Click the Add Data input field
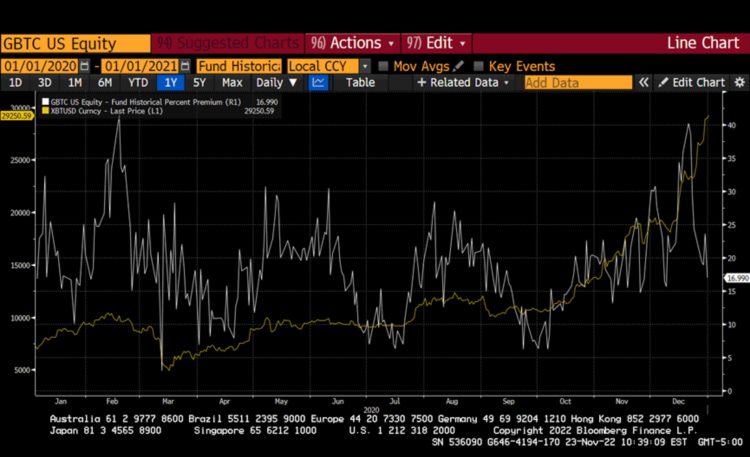 pyautogui.click(x=578, y=83)
